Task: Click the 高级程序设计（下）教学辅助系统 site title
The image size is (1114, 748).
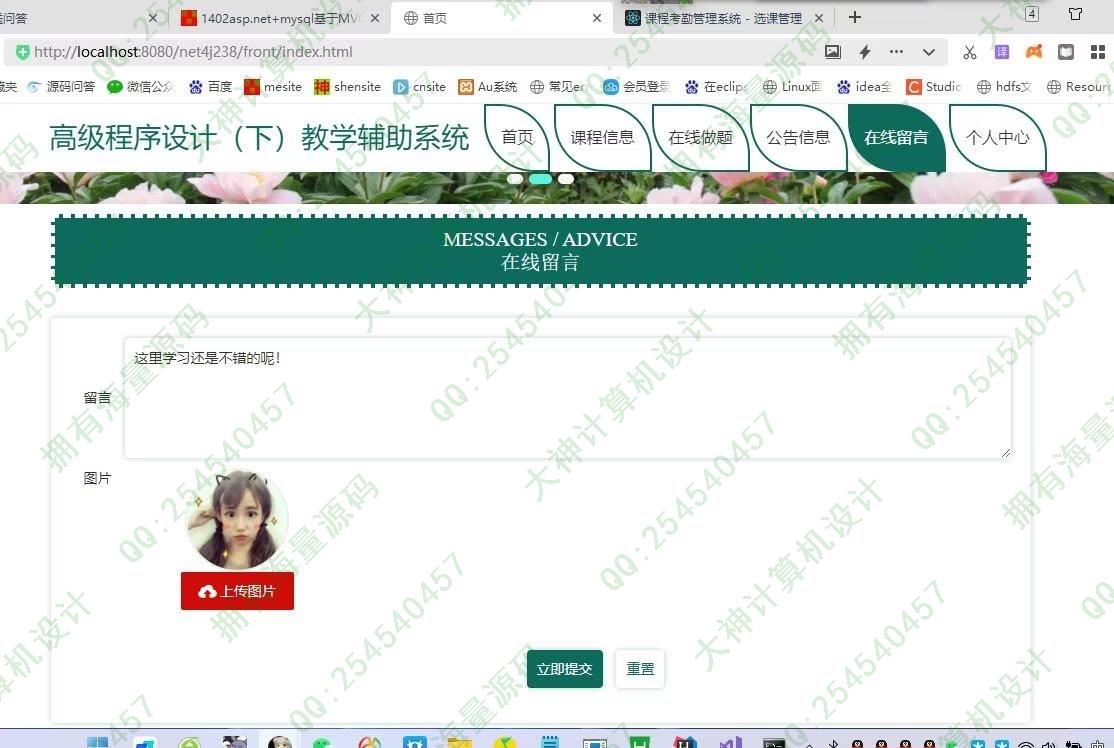Action: [x=259, y=138]
